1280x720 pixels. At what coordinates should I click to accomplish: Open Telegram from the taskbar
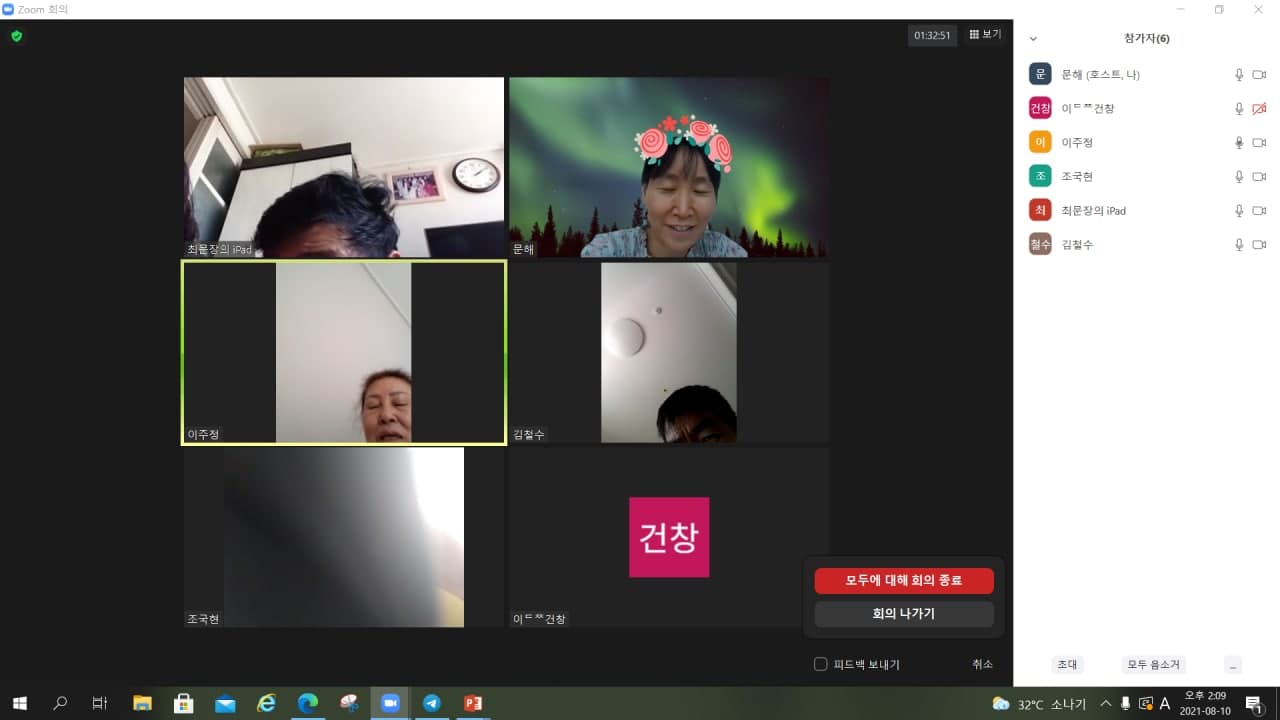[x=431, y=703]
